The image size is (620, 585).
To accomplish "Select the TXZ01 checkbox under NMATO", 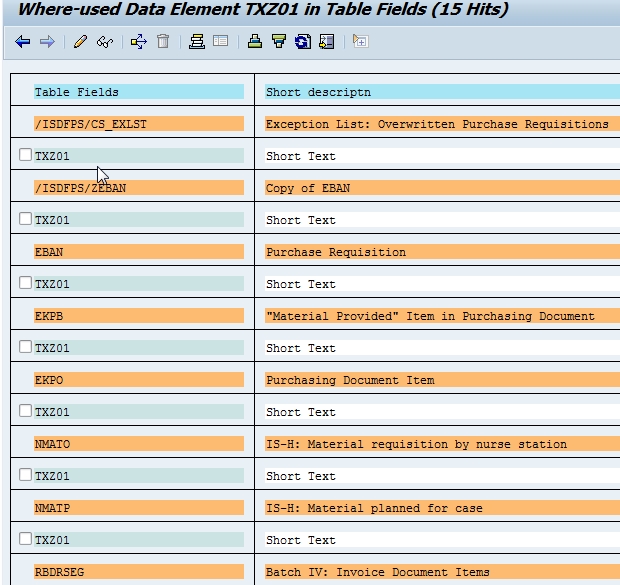I will tap(25, 475).
